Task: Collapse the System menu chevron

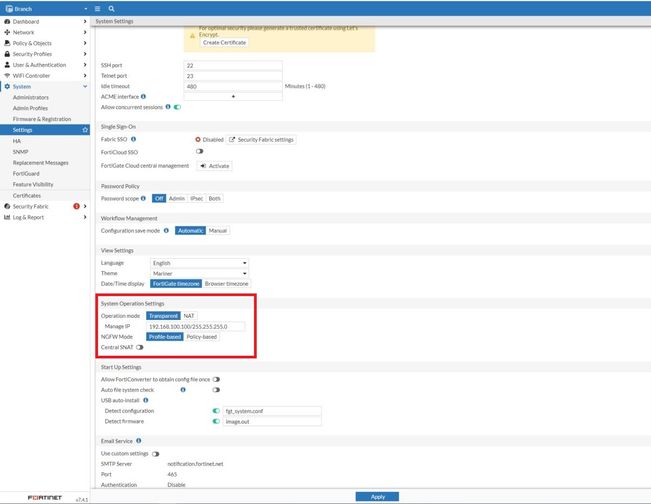Action: (85, 86)
